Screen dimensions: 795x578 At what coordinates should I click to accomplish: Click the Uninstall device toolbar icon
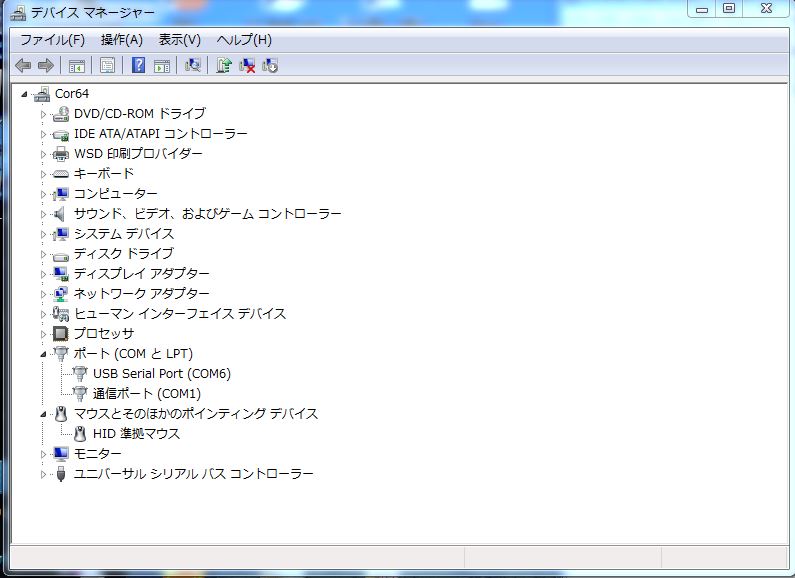click(x=270, y=65)
